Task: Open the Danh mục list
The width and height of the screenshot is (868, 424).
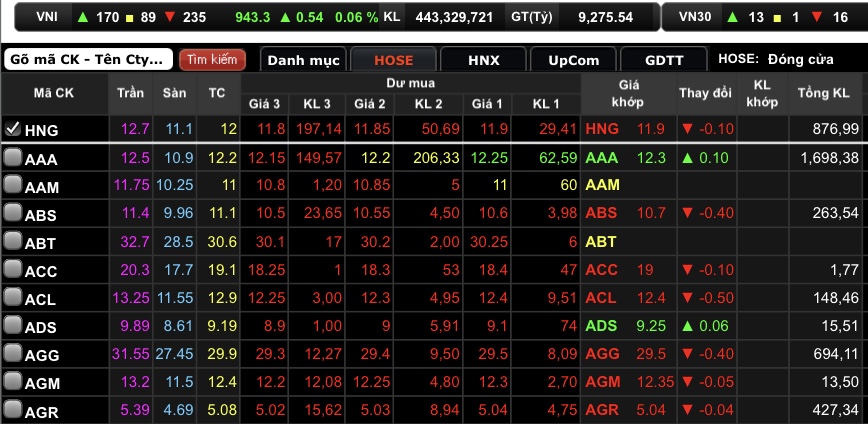Action: [x=303, y=60]
